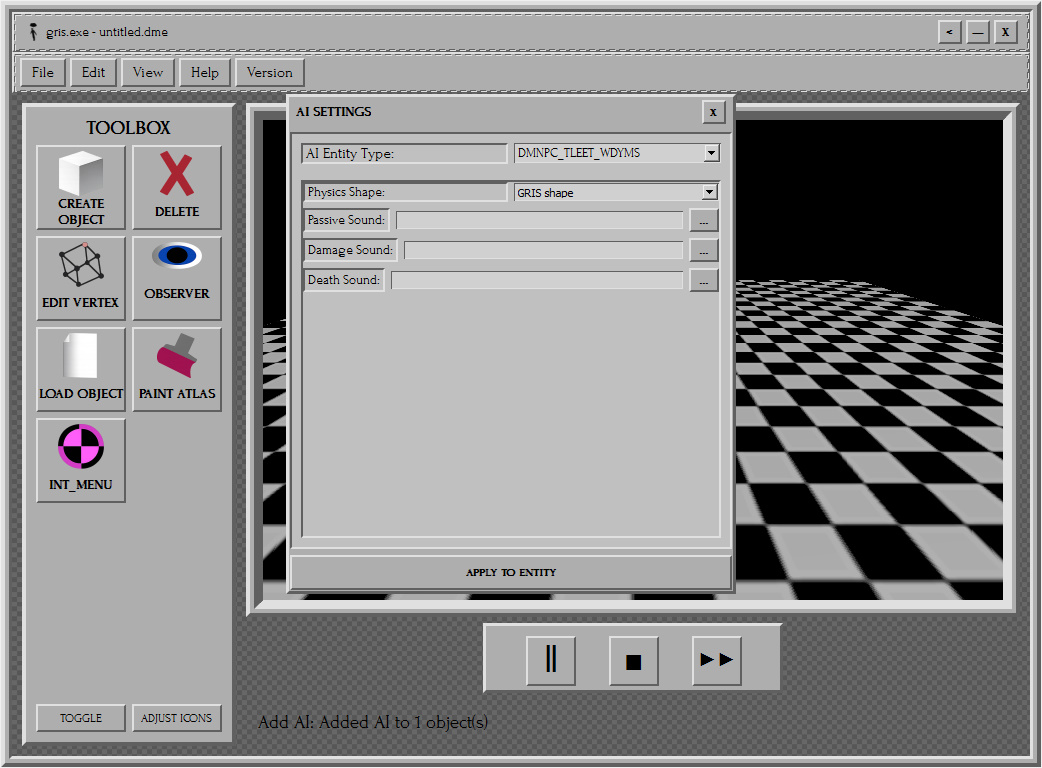
Task: Open the View menu
Action: point(147,72)
